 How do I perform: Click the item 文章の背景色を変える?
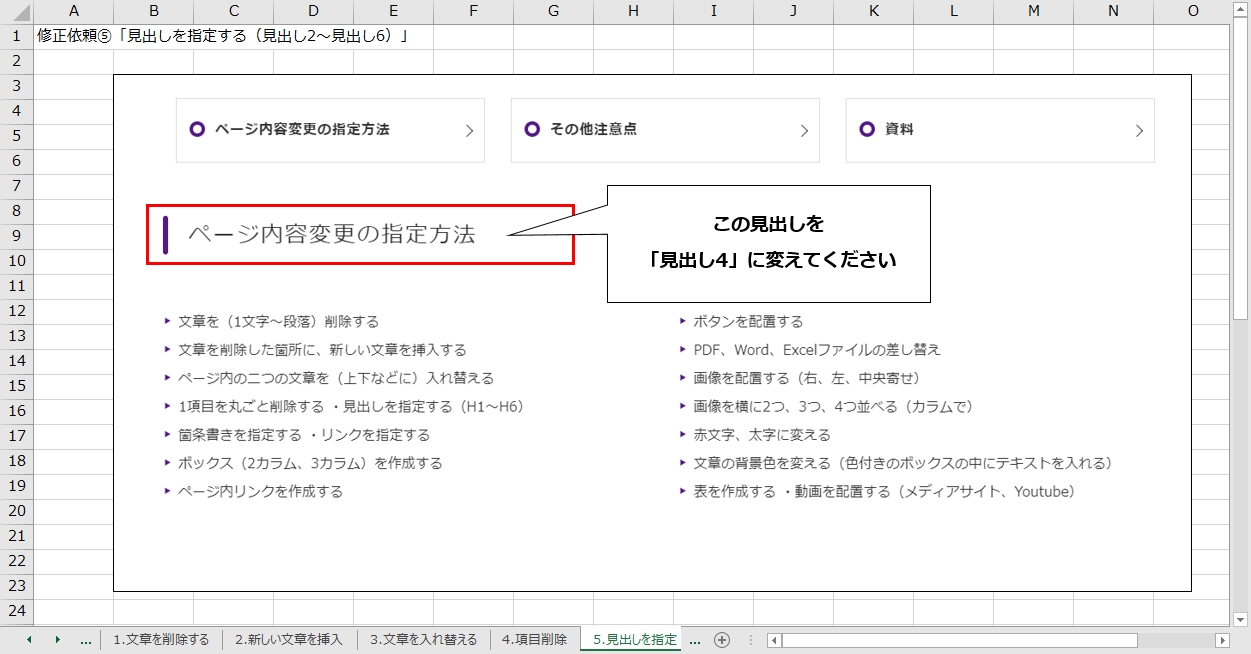[x=903, y=463]
